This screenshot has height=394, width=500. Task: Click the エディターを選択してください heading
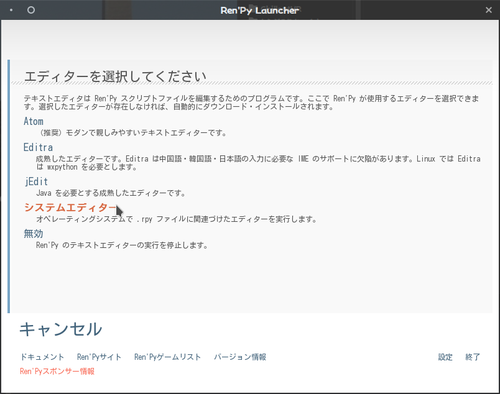(115, 76)
